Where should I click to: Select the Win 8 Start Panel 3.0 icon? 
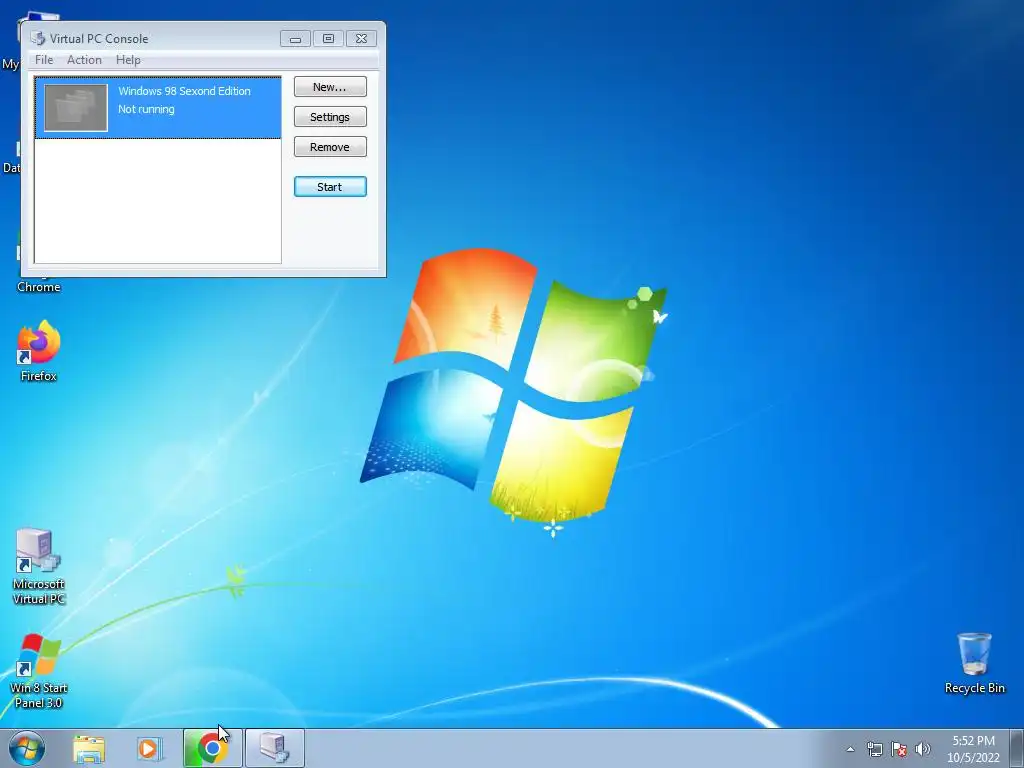point(39,671)
